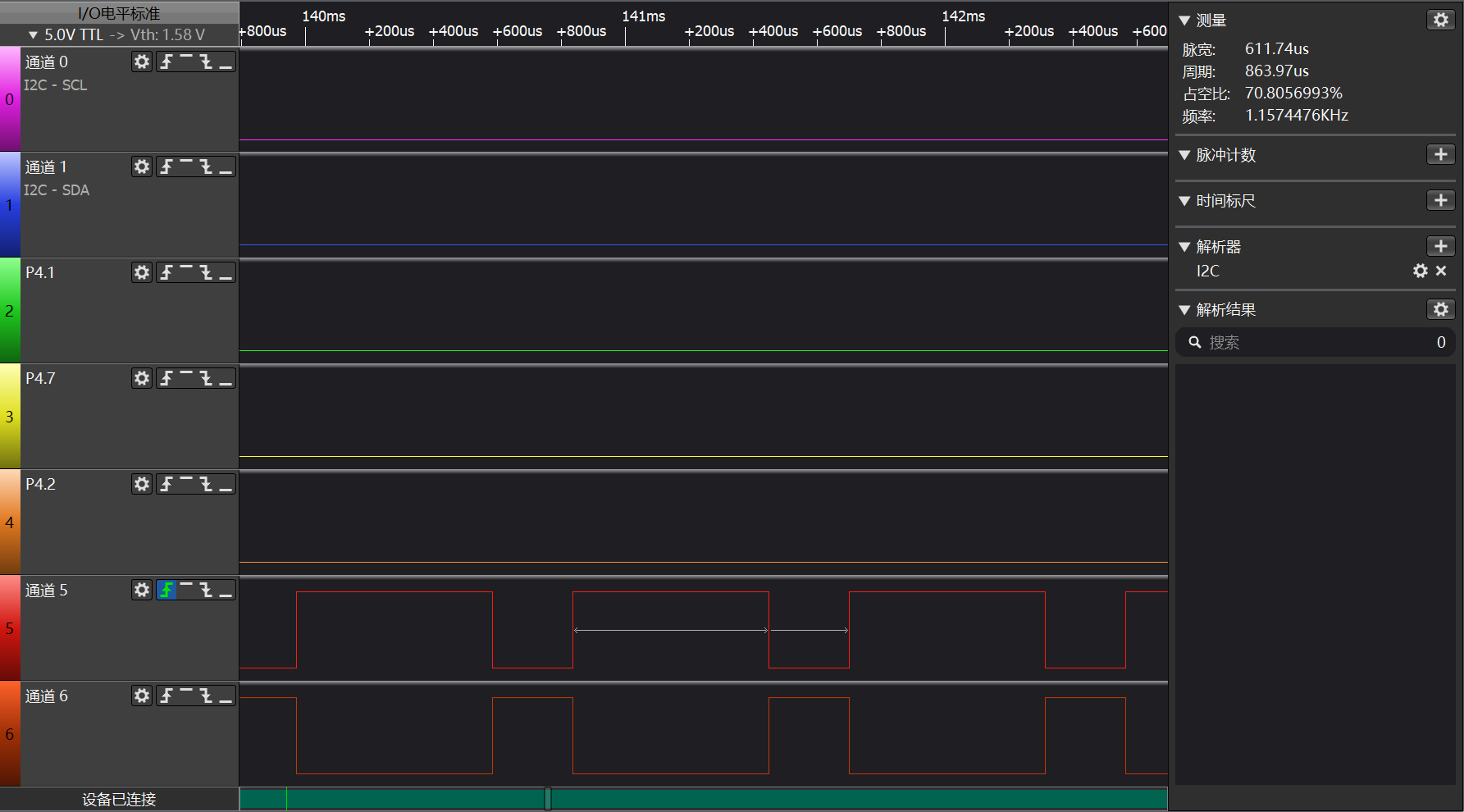Click the I2C - SCL label
Image resolution: width=1464 pixels, height=812 pixels.
tap(56, 85)
